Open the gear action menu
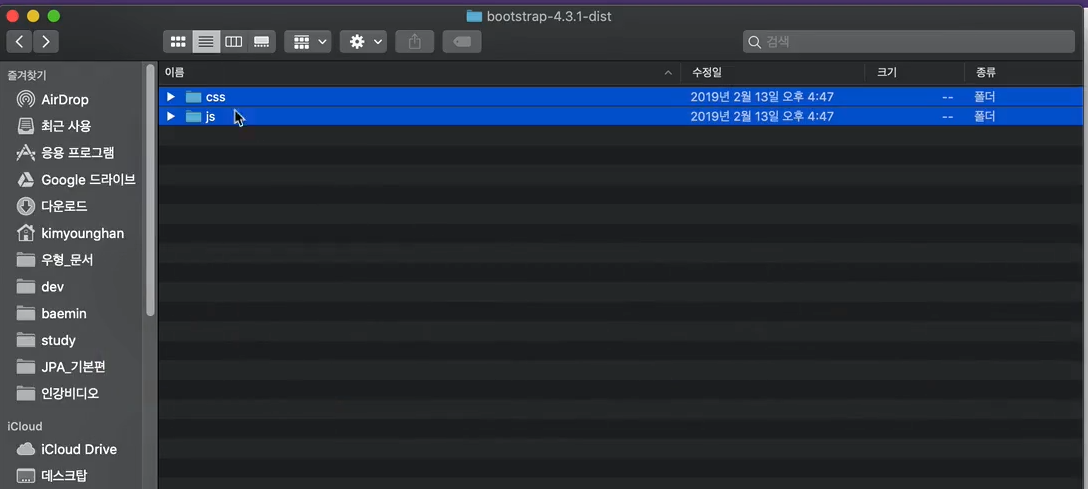 [364, 42]
